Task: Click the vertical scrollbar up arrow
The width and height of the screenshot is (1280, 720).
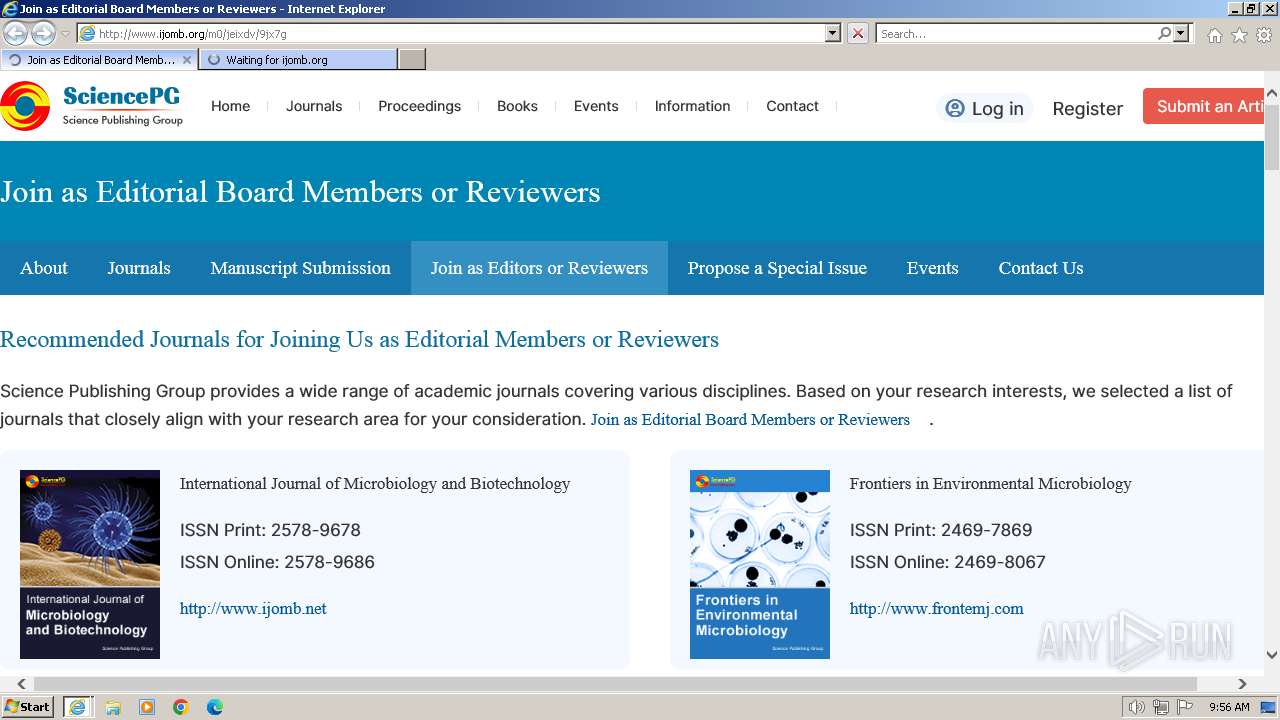Action: click(x=1272, y=94)
